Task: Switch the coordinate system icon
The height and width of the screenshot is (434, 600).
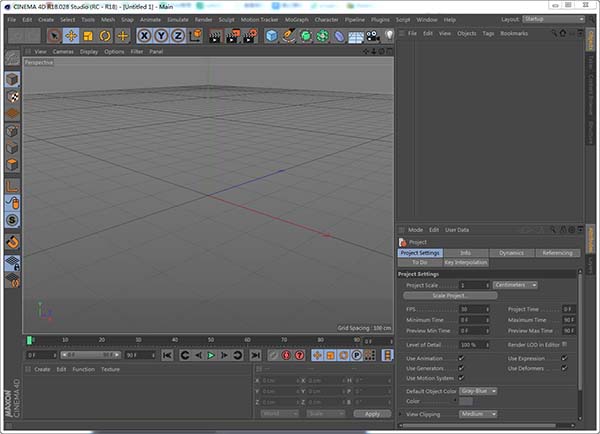Action: click(195, 36)
